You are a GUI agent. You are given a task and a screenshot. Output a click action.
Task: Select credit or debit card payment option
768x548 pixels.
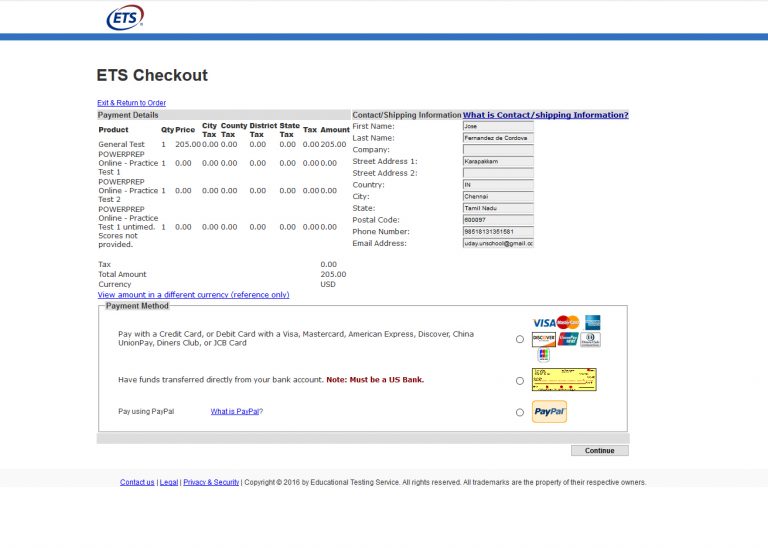519,339
